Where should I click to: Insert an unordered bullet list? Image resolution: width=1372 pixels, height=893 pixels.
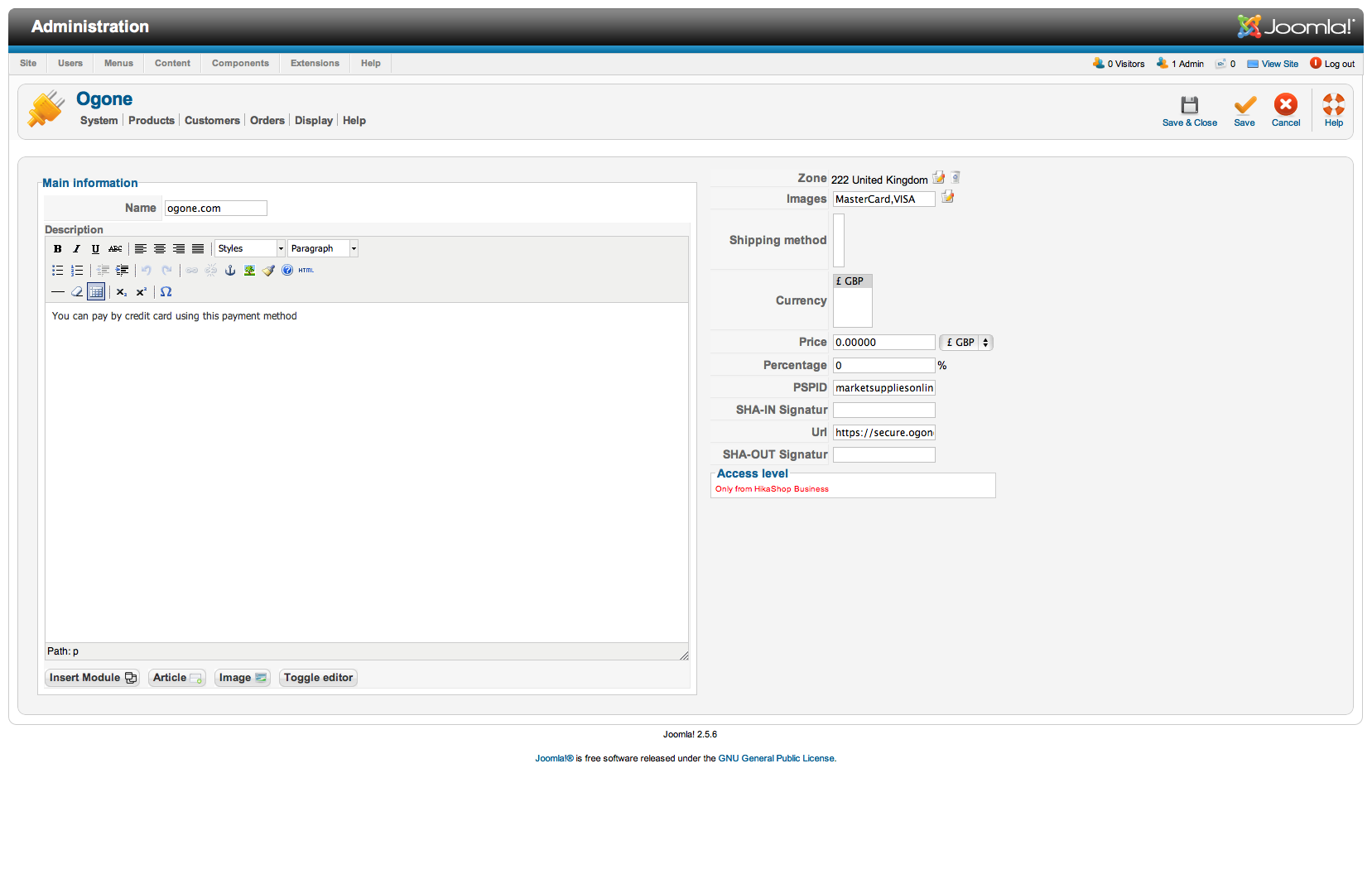click(x=58, y=270)
